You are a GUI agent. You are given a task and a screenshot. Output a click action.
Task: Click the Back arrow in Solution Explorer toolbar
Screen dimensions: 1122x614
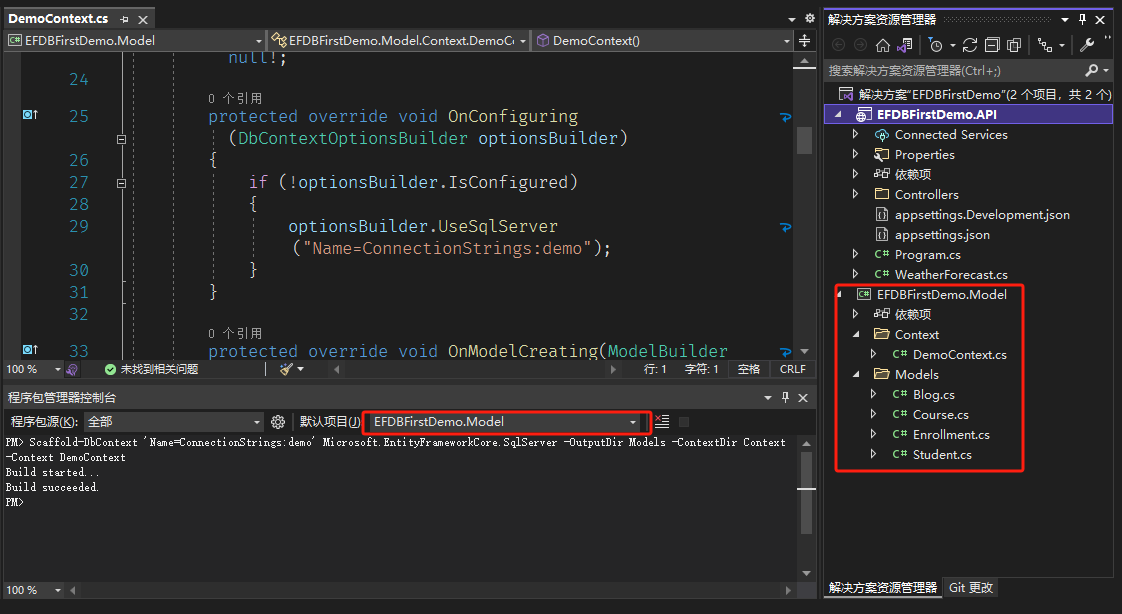(x=839, y=45)
